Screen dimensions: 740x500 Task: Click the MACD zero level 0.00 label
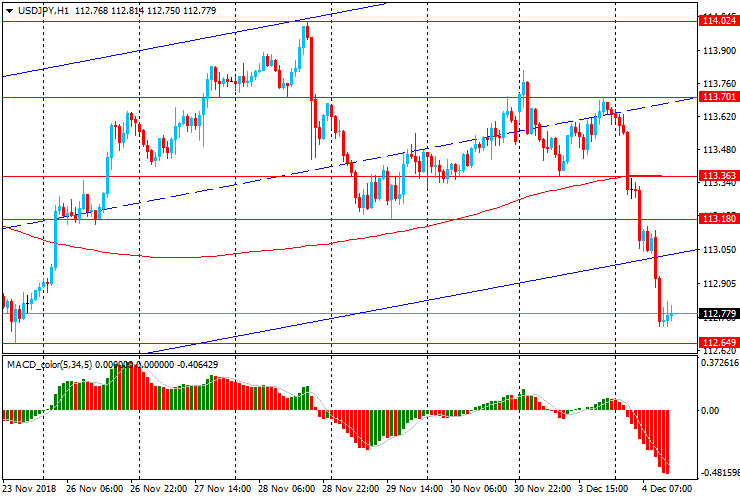pyautogui.click(x=710, y=411)
